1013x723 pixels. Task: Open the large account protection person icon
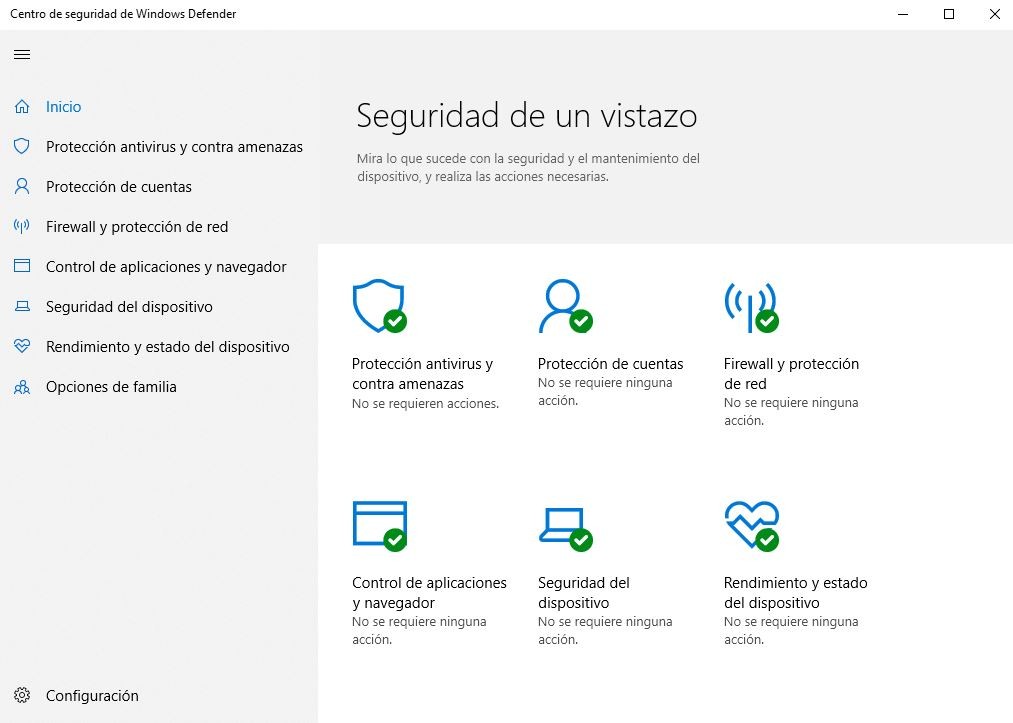[x=564, y=306]
